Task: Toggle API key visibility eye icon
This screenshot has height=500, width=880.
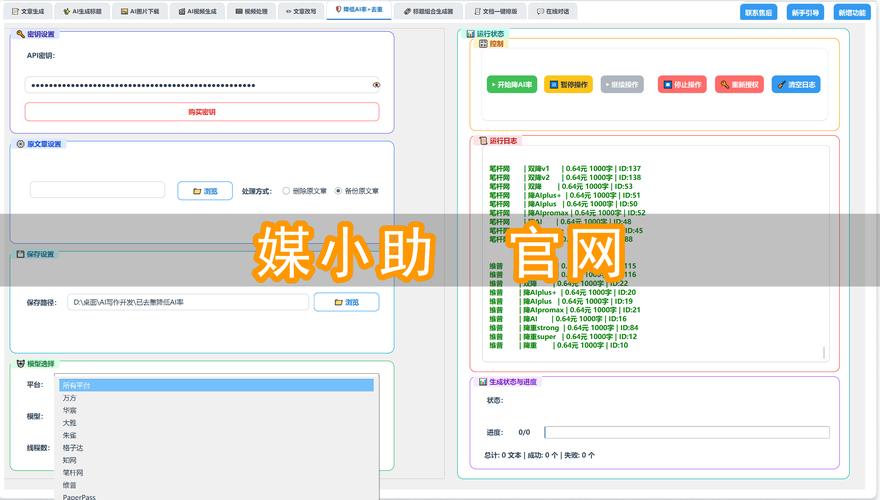Action: [x=377, y=85]
